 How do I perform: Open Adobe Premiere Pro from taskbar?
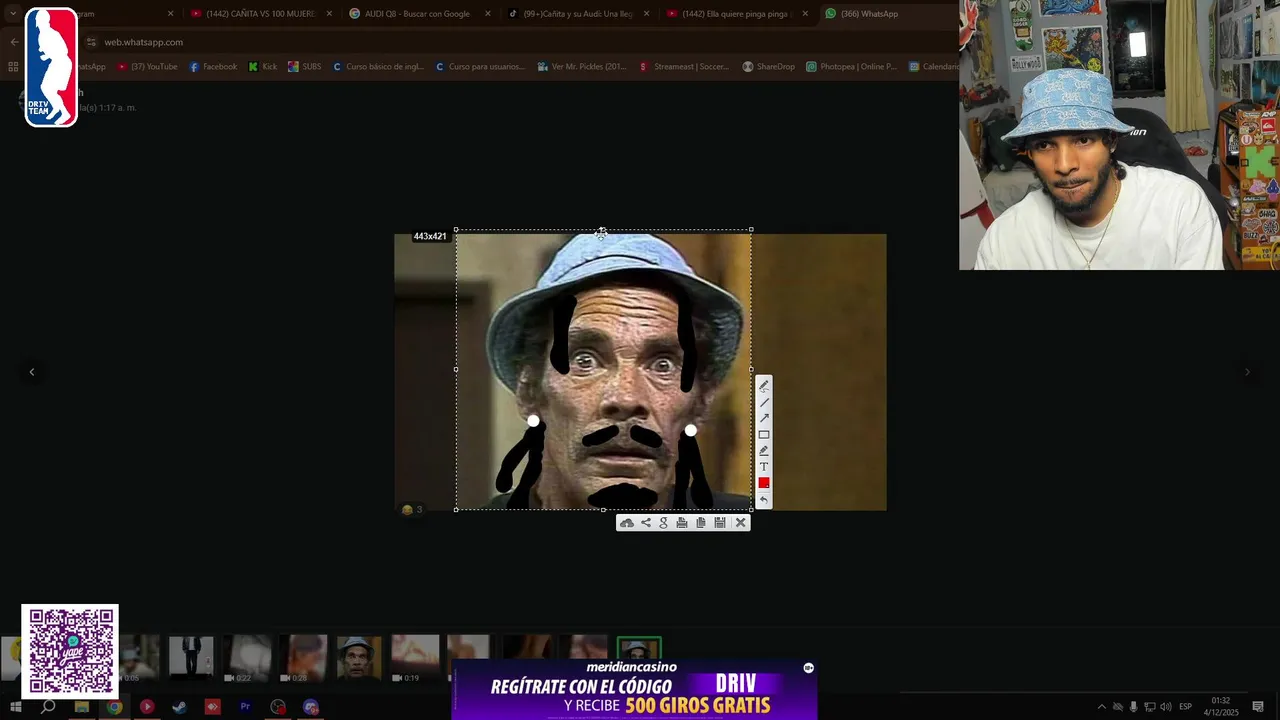point(245,707)
